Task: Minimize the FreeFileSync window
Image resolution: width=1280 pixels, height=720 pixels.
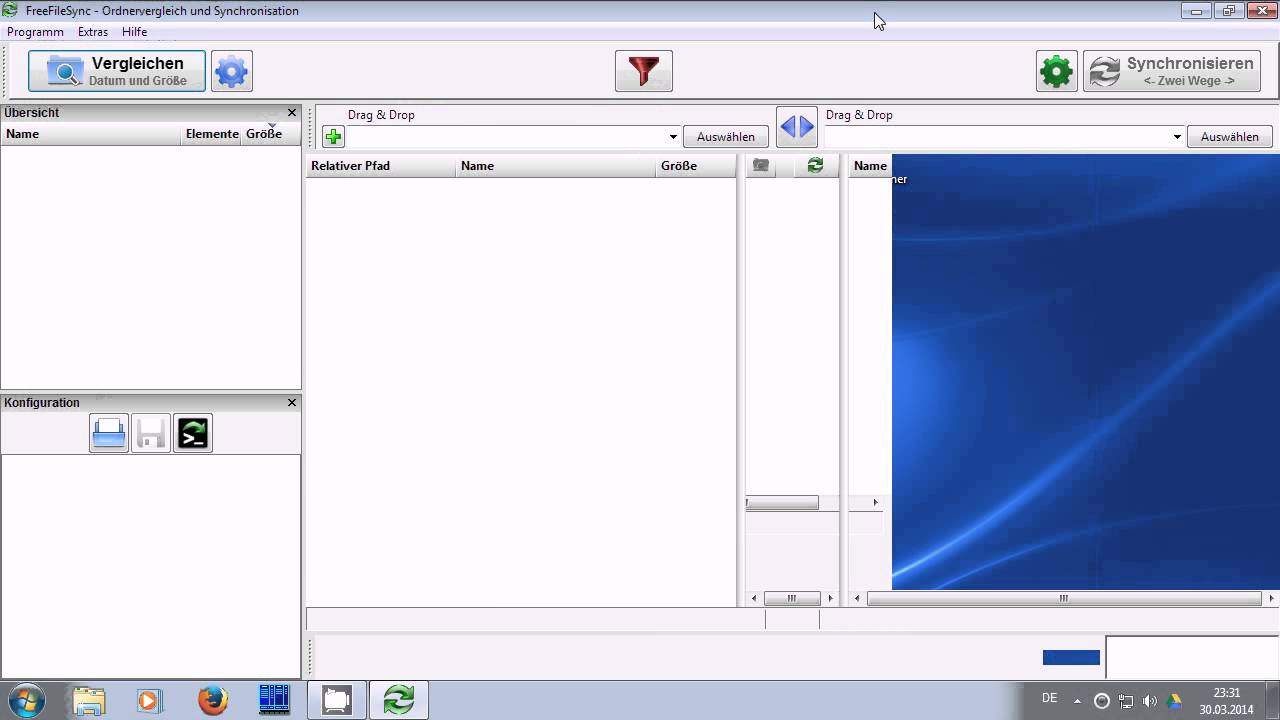Action: [1196, 11]
